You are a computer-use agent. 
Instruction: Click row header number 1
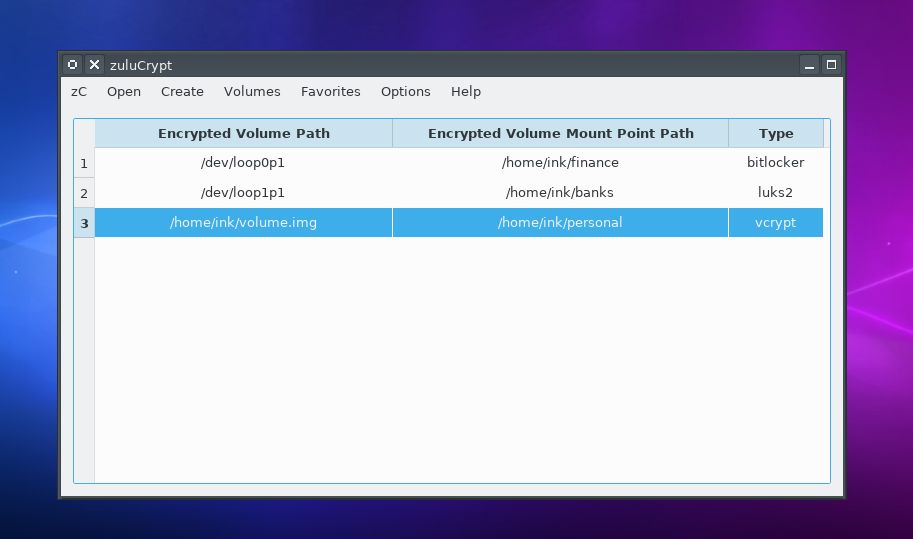point(84,163)
